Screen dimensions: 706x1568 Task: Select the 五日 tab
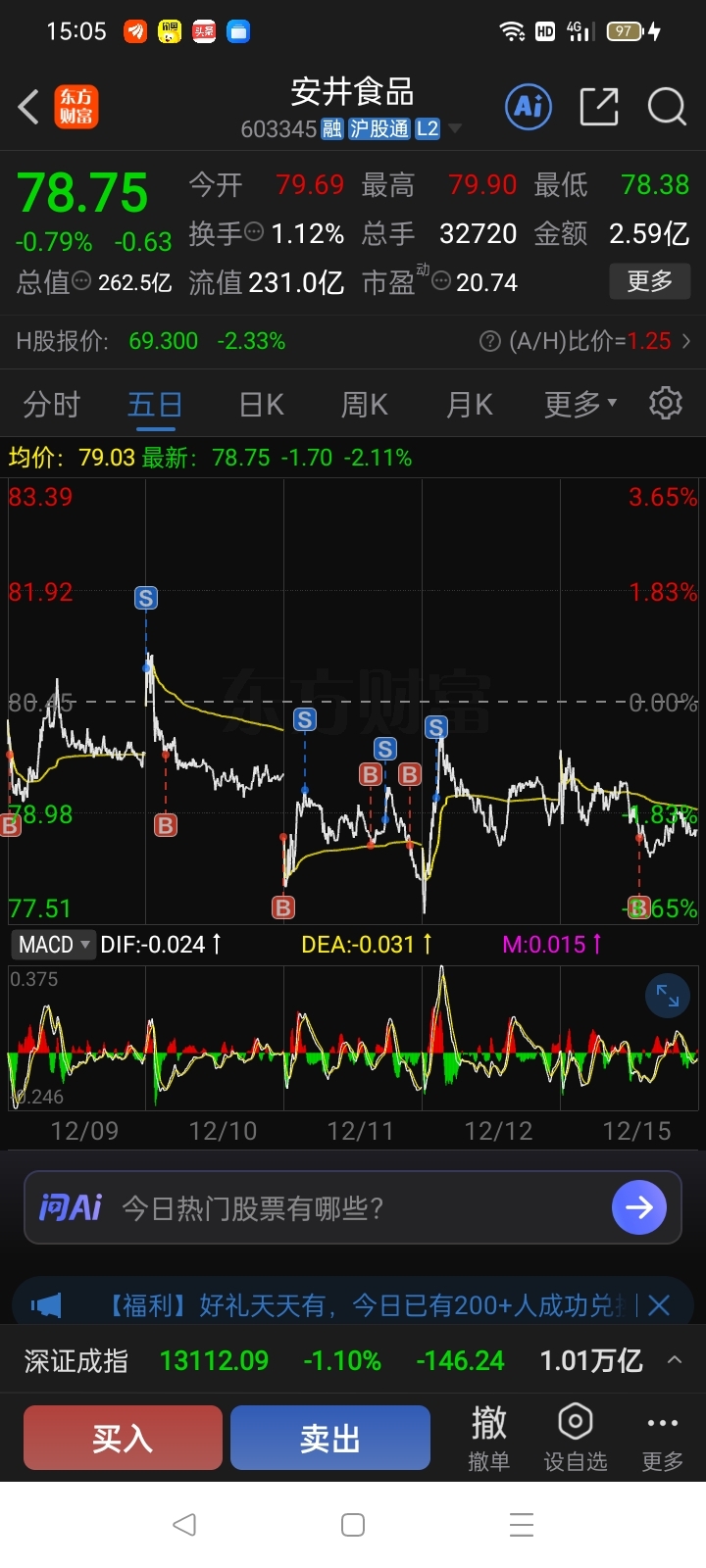155,404
